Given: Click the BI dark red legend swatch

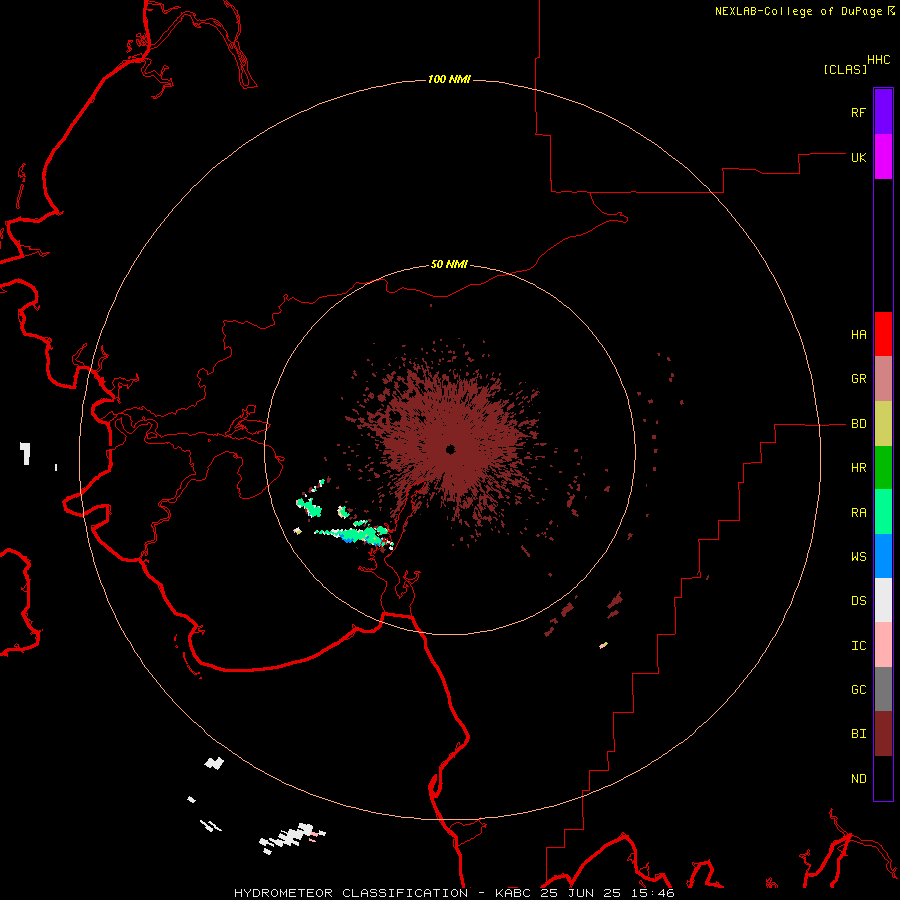Looking at the screenshot, I should pyautogui.click(x=883, y=734).
